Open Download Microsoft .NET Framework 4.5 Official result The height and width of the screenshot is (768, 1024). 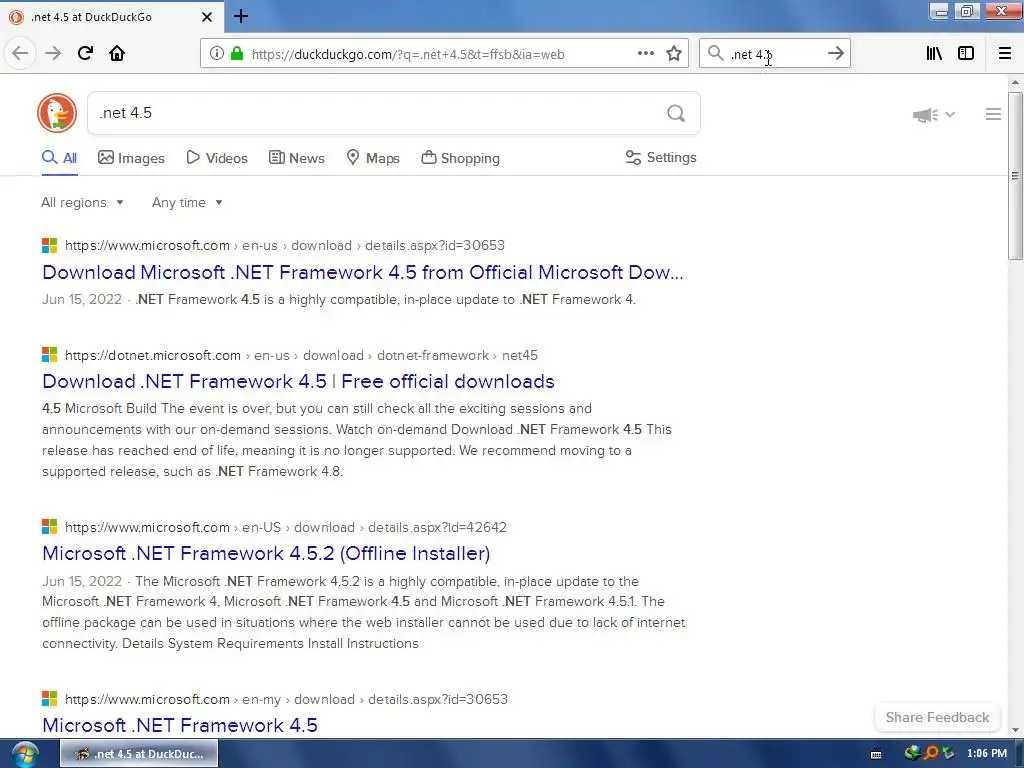[x=362, y=272]
